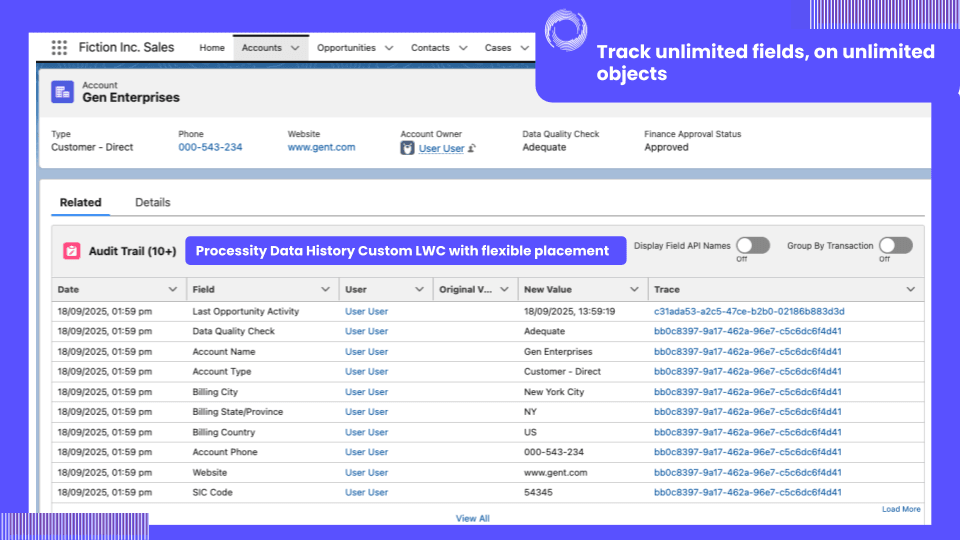
Task: Go to the Home tab
Action: (212, 48)
